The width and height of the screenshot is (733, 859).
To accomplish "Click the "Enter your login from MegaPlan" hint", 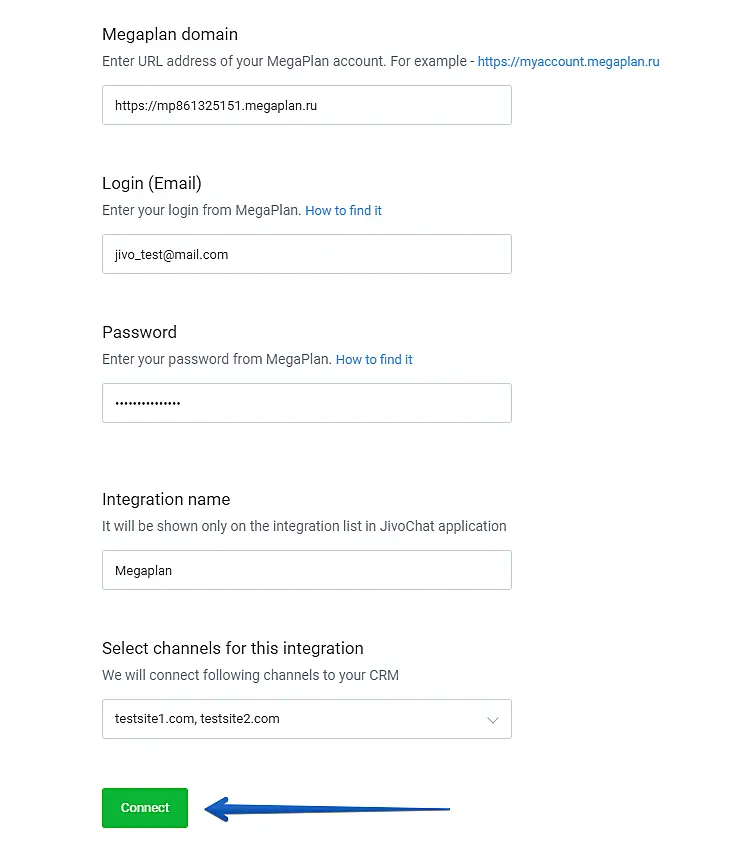I will 201,211.
